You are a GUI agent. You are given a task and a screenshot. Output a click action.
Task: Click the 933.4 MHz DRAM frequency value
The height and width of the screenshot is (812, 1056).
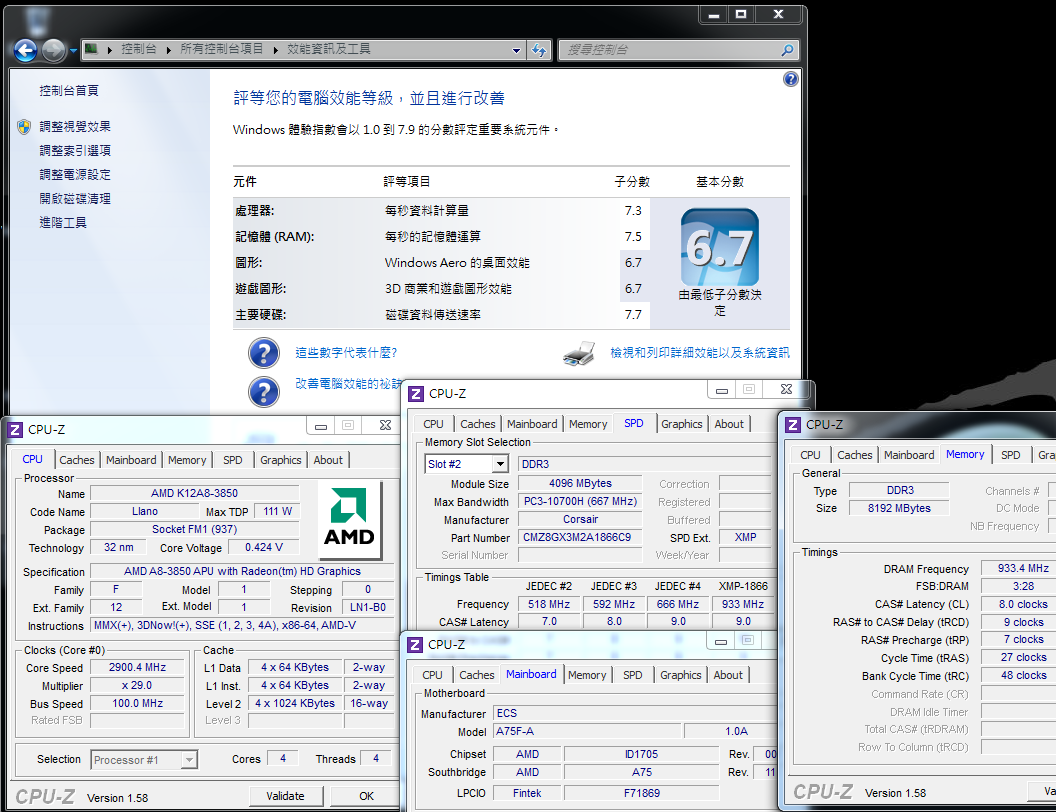point(1023,568)
